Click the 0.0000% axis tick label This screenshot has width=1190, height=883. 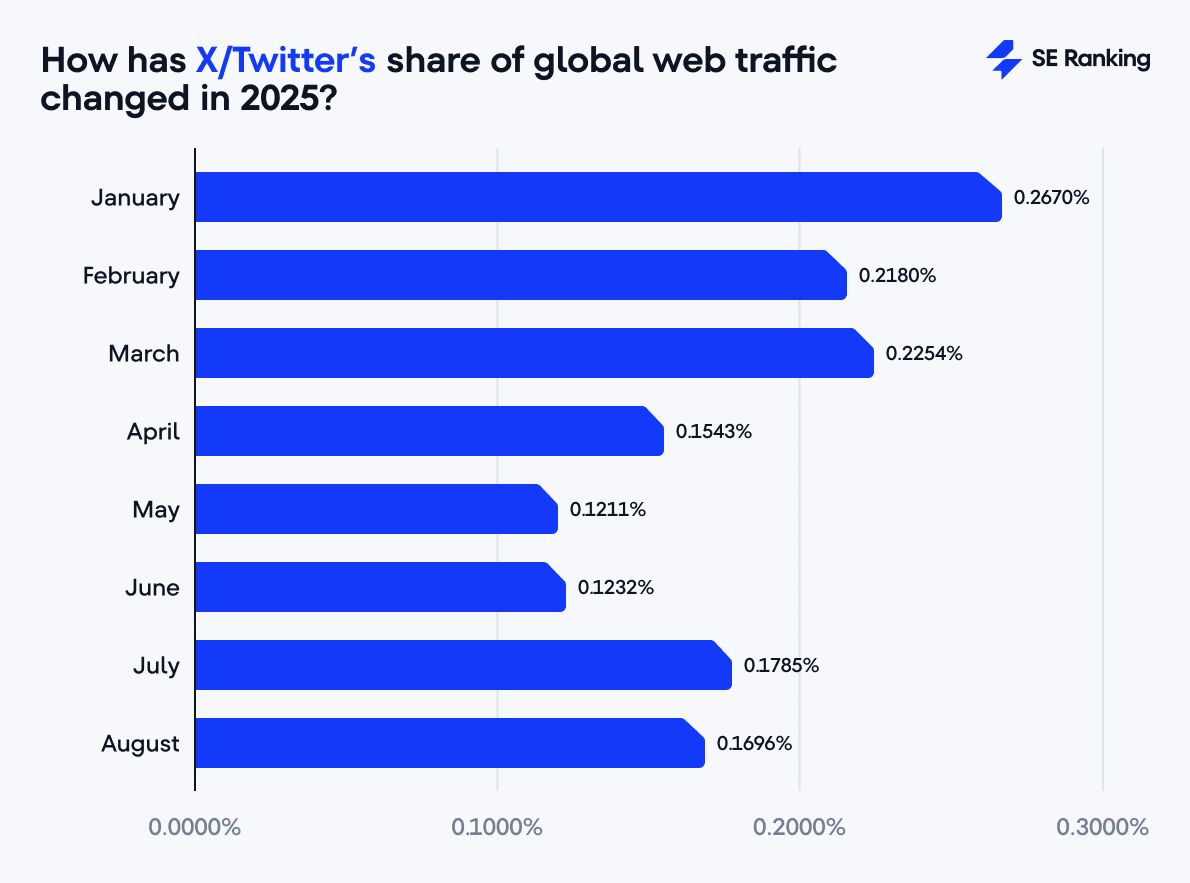194,828
